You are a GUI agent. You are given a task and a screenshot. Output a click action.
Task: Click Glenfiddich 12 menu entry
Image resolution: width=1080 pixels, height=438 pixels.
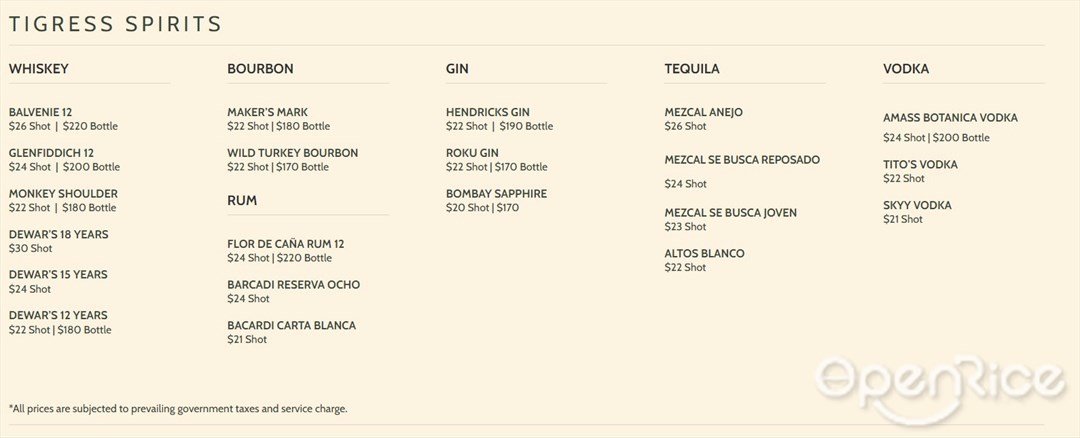point(52,153)
